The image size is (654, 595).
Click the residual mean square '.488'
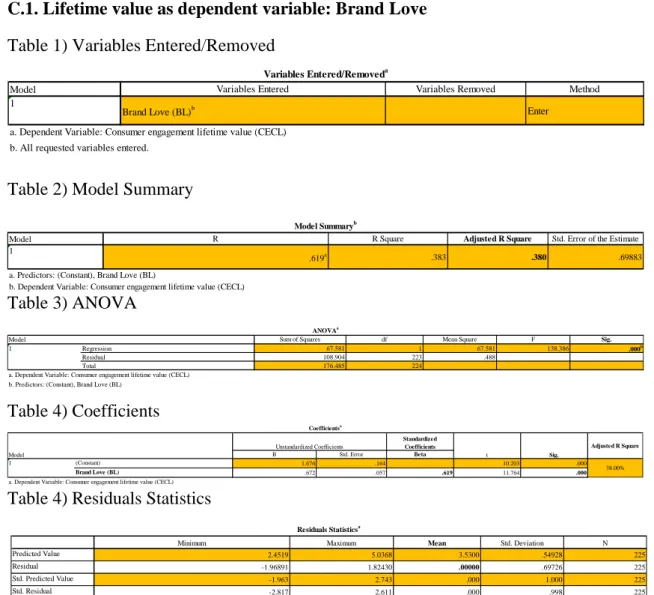489,357
